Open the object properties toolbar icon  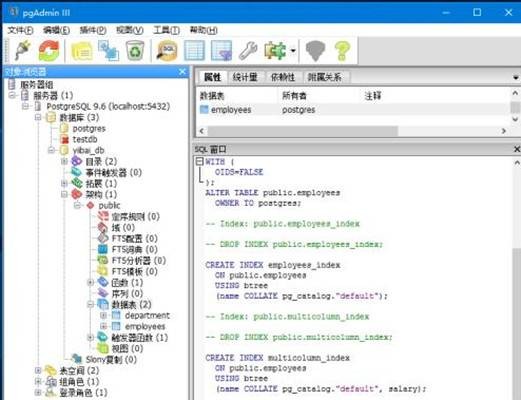pos(82,51)
